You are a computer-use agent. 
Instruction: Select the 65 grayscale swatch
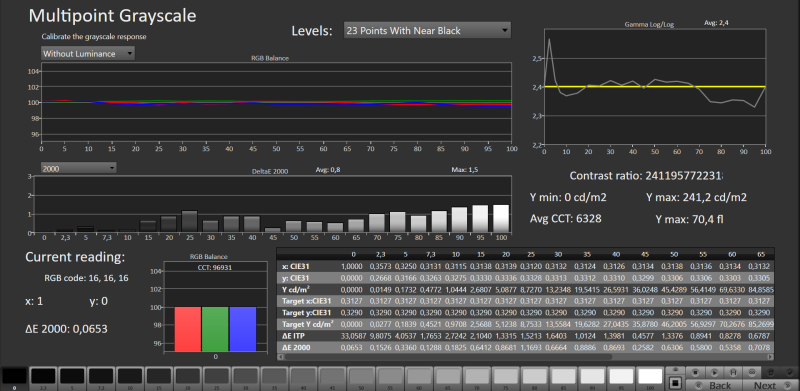tap(448, 377)
